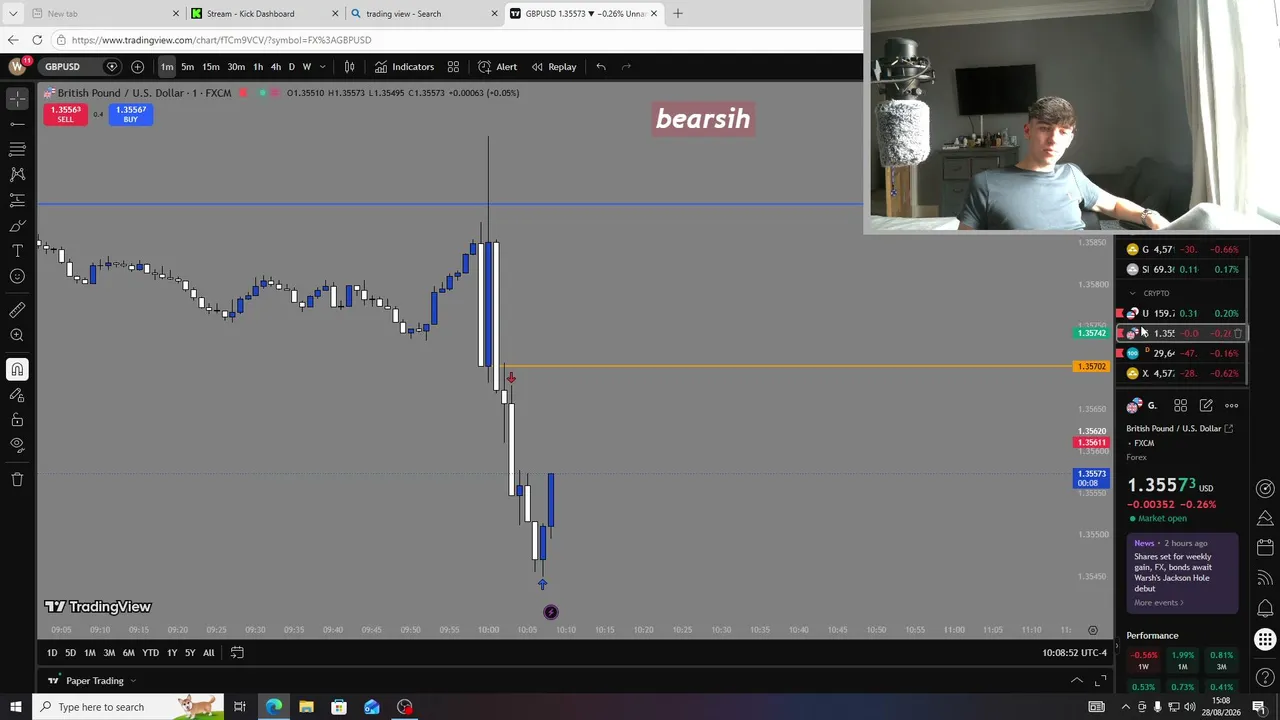This screenshot has width=1280, height=720.
Task: Open the user profile avatar menu
Action: pos(17,67)
